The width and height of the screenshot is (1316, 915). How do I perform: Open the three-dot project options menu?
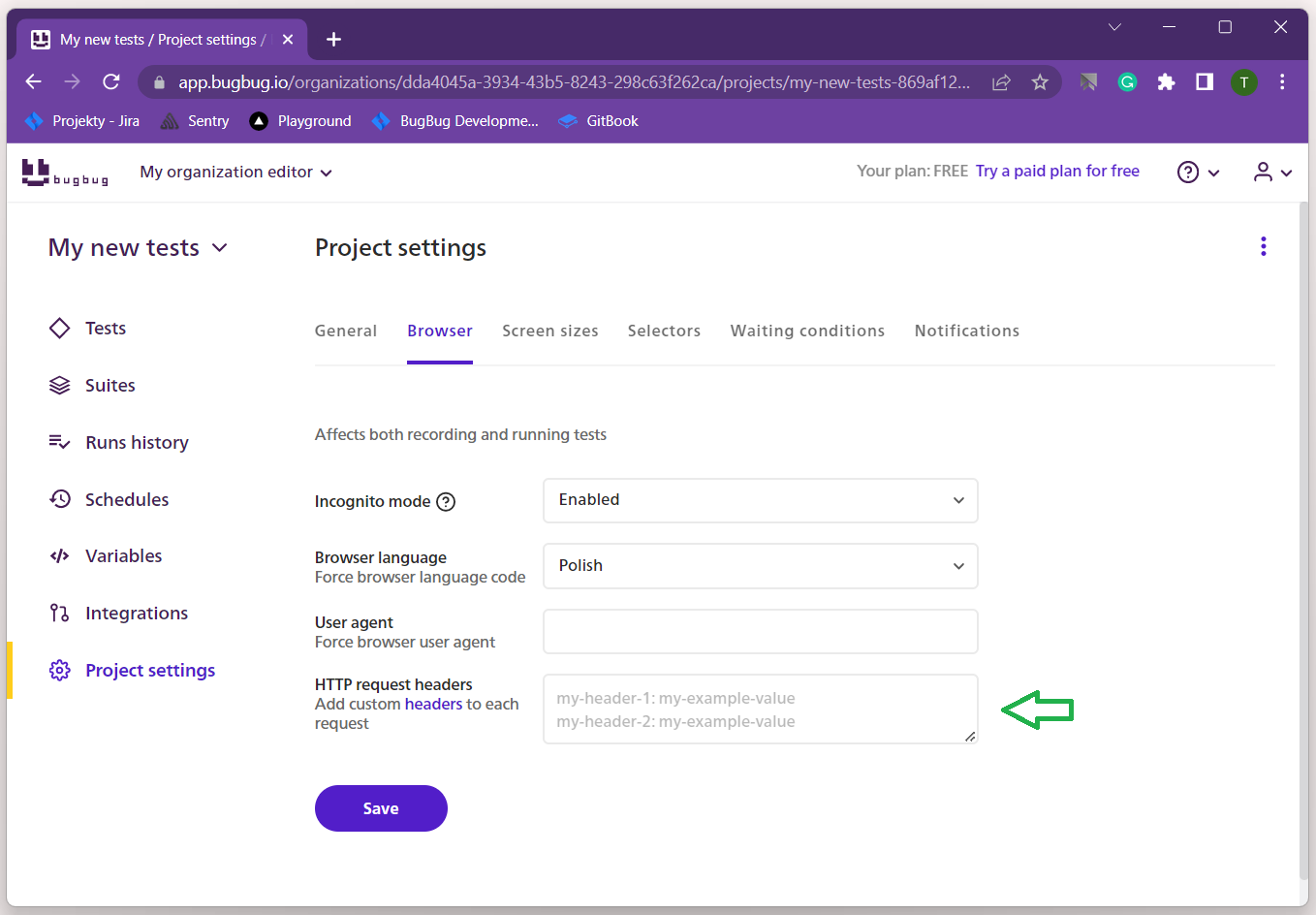(x=1263, y=246)
